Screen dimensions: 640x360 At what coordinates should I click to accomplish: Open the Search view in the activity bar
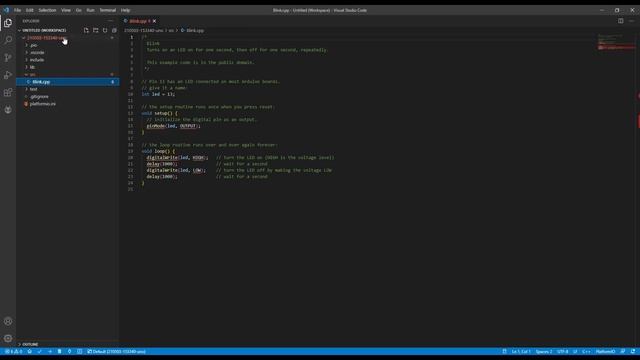8,40
